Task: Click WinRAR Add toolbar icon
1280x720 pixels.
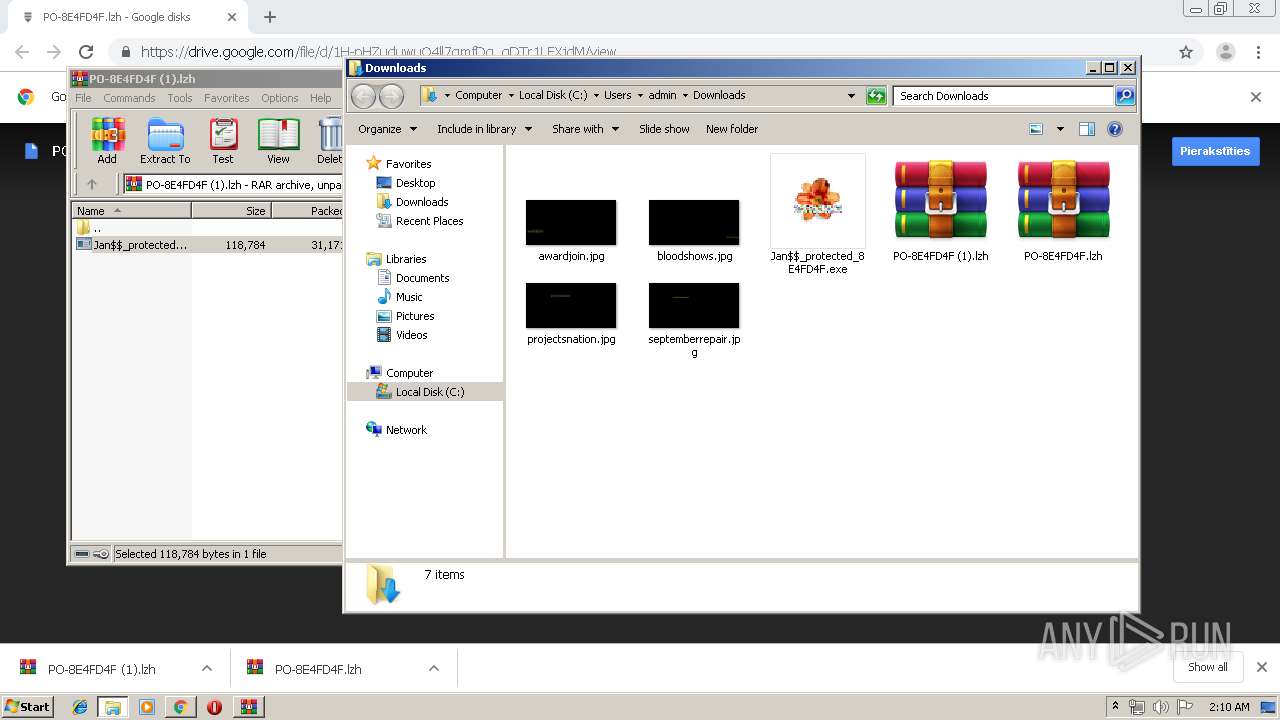Action: click(107, 140)
